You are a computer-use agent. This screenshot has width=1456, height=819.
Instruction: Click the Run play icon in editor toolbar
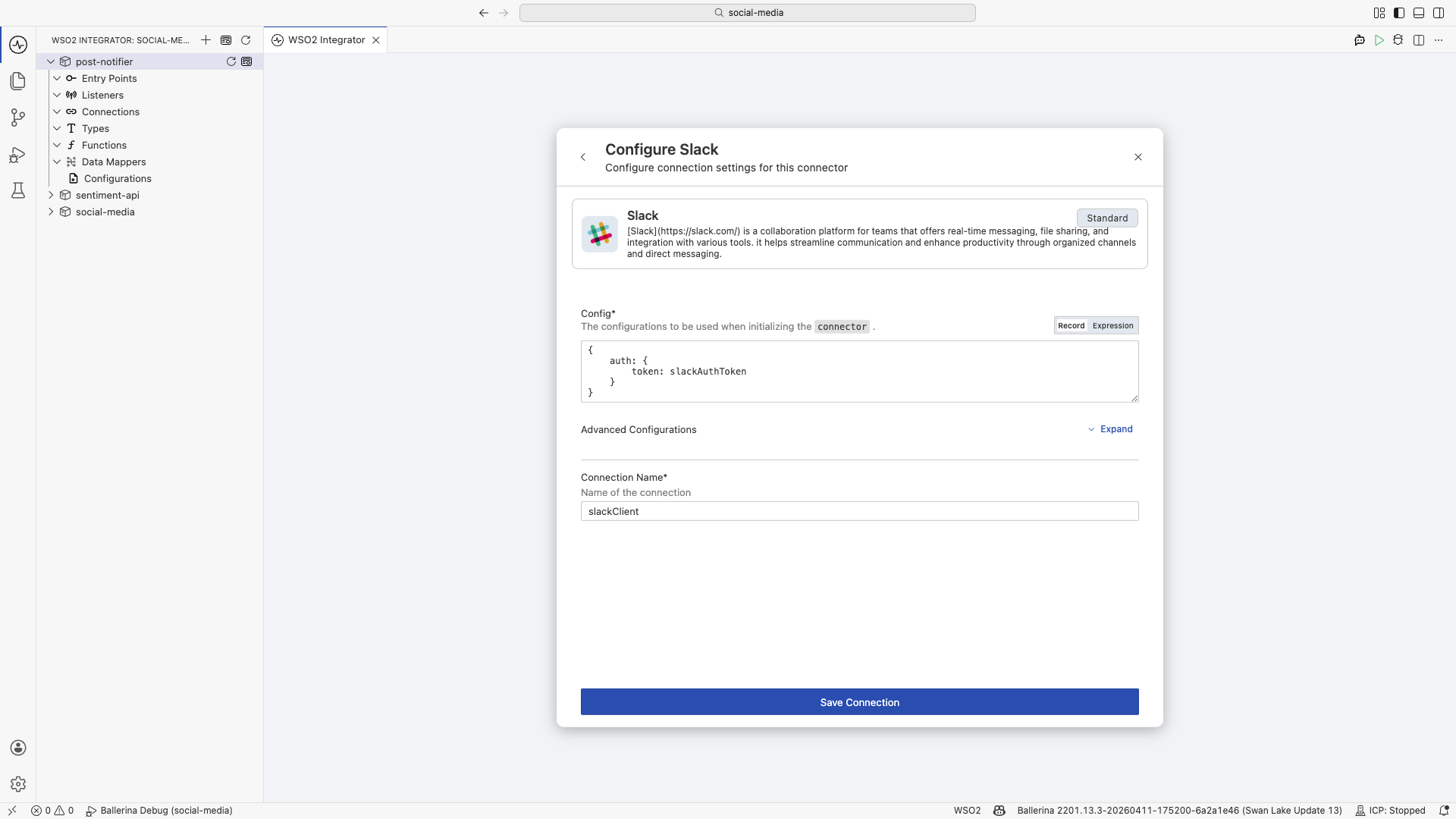coord(1379,40)
